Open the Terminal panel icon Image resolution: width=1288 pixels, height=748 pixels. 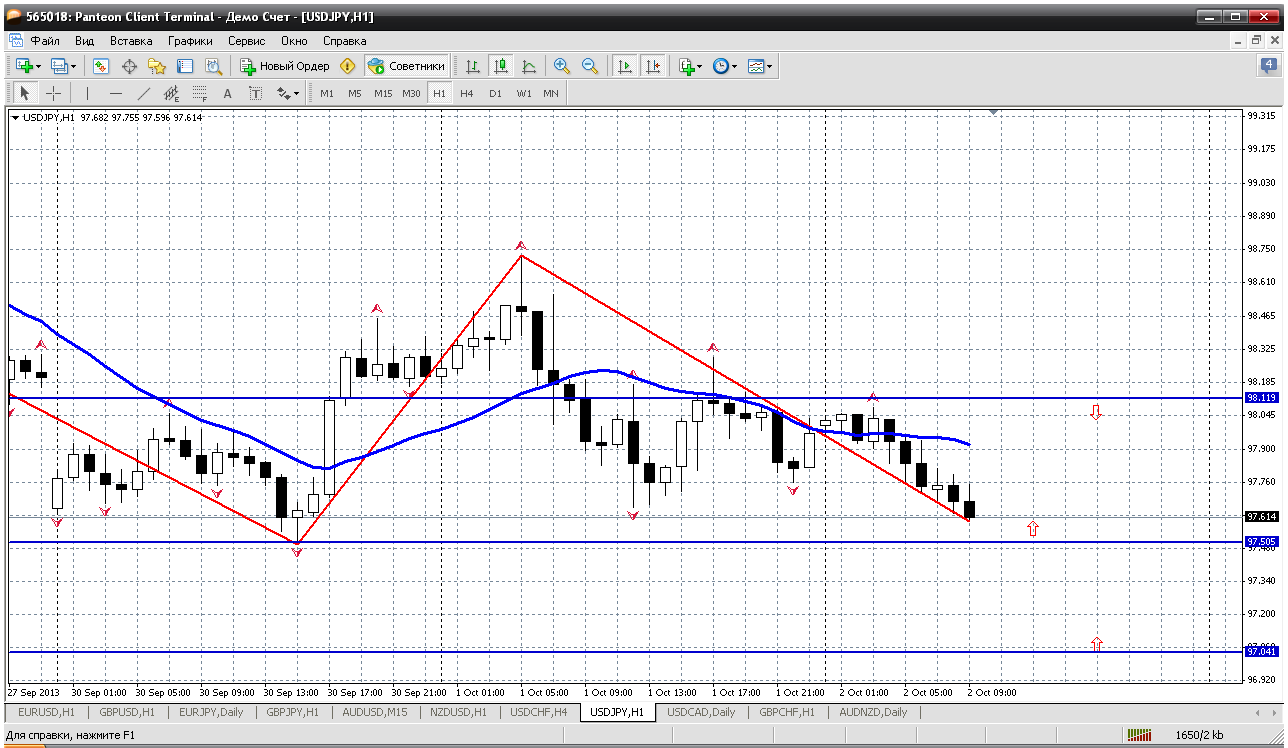(185, 66)
